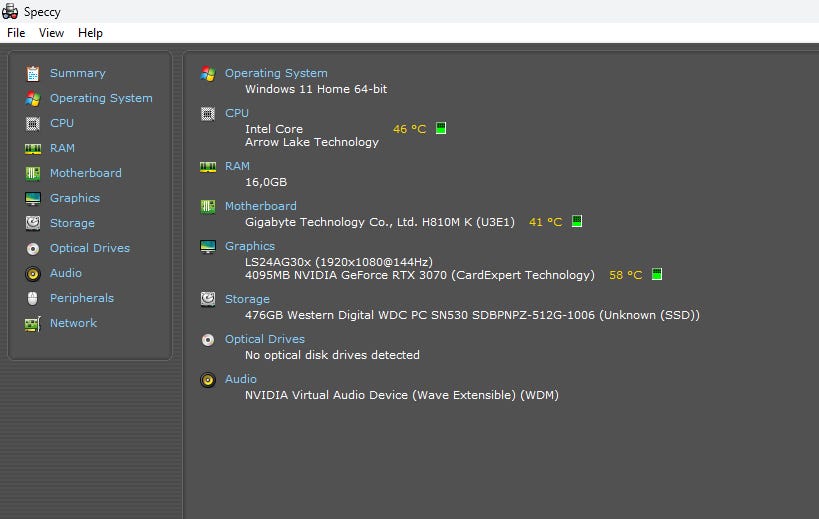Select Operating System in the sidebar list

tap(101, 98)
